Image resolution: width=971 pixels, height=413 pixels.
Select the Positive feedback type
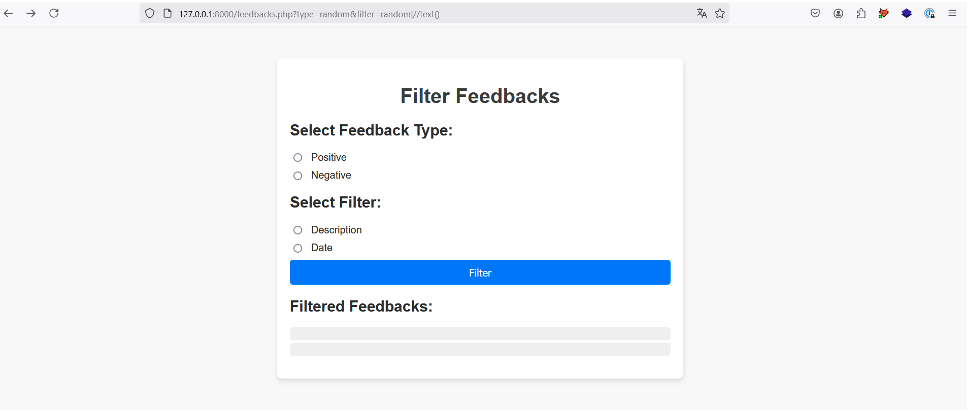tap(298, 157)
